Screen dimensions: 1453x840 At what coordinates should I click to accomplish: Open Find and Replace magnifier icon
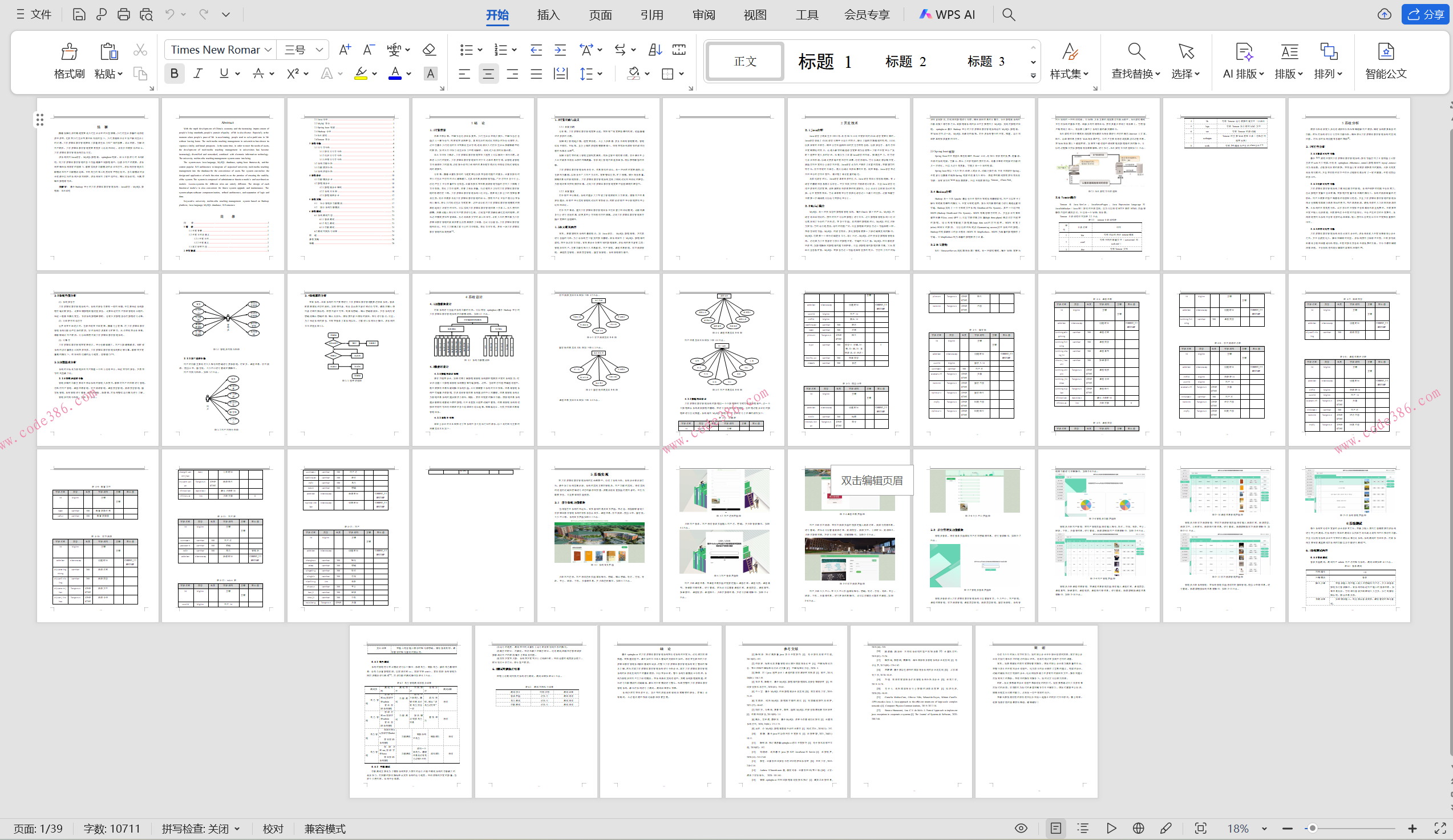coord(1135,52)
